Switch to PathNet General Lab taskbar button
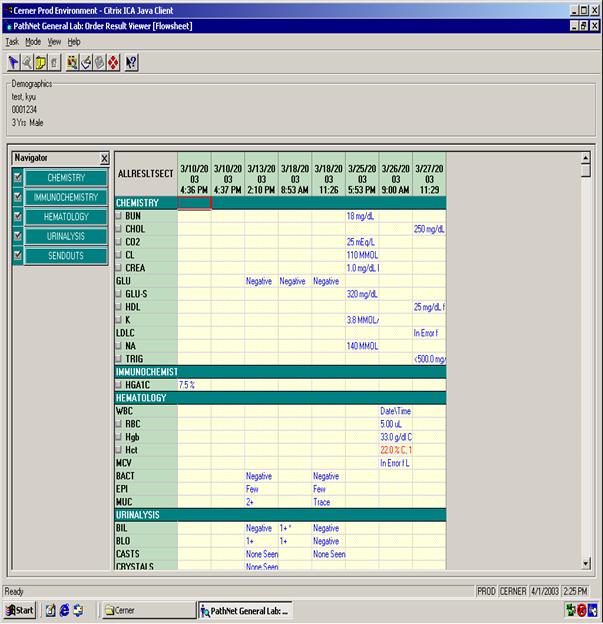 click(x=246, y=610)
